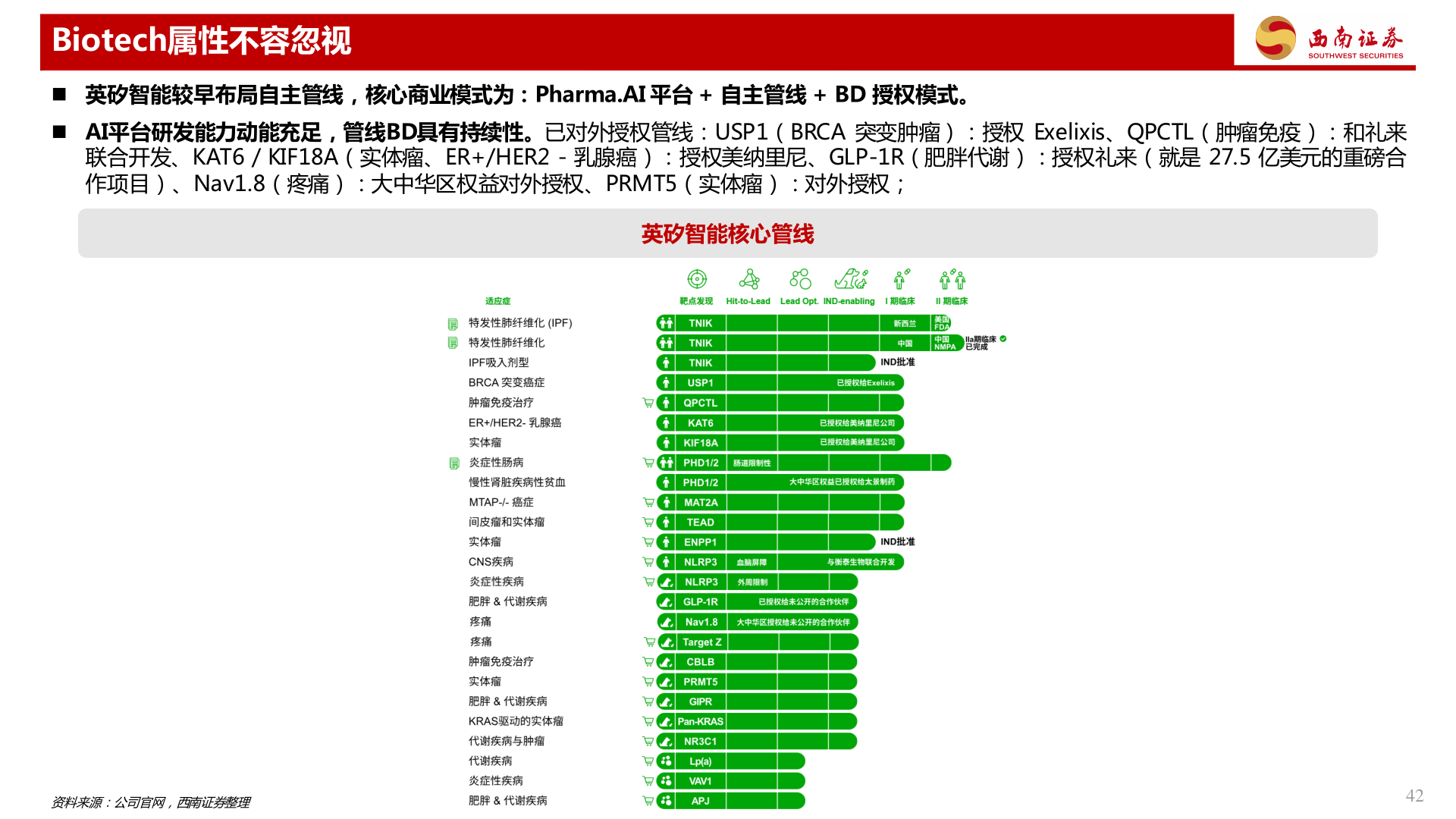Screen dimensions: 1456x819
Task: Click the 新西兰 bar label
Action: tap(905, 324)
